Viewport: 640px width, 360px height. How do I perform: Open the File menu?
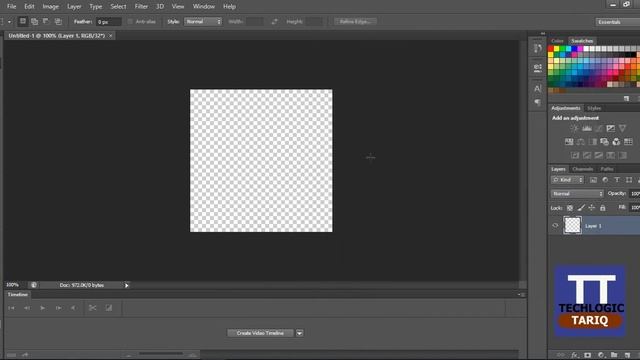[x=11, y=7]
